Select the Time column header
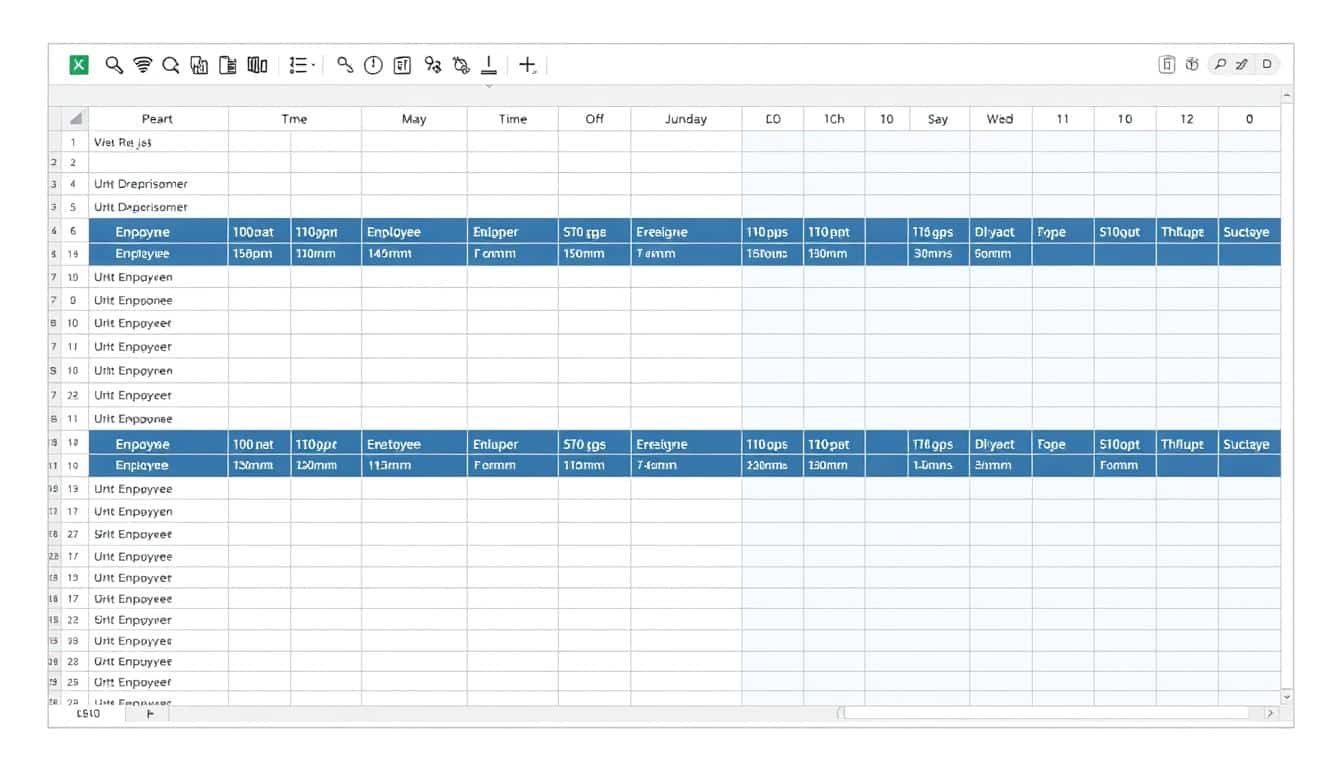 pos(512,118)
